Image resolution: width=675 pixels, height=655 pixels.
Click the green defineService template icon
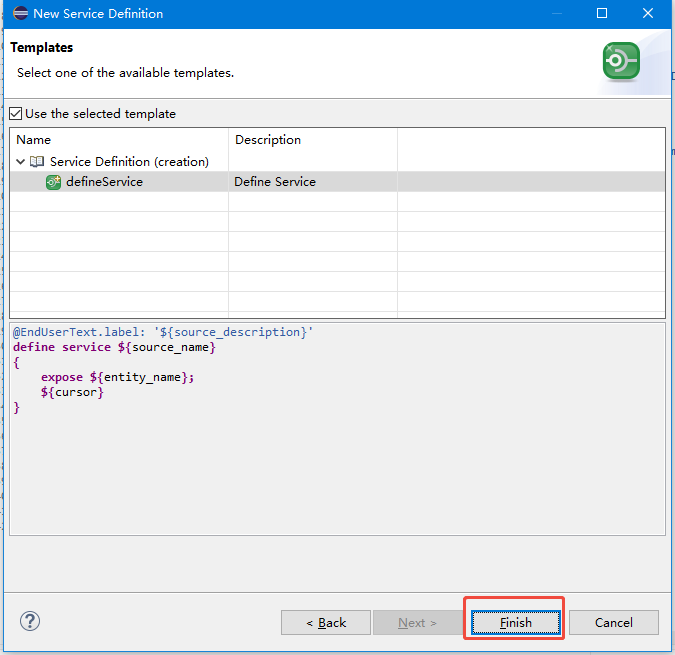pos(53,182)
